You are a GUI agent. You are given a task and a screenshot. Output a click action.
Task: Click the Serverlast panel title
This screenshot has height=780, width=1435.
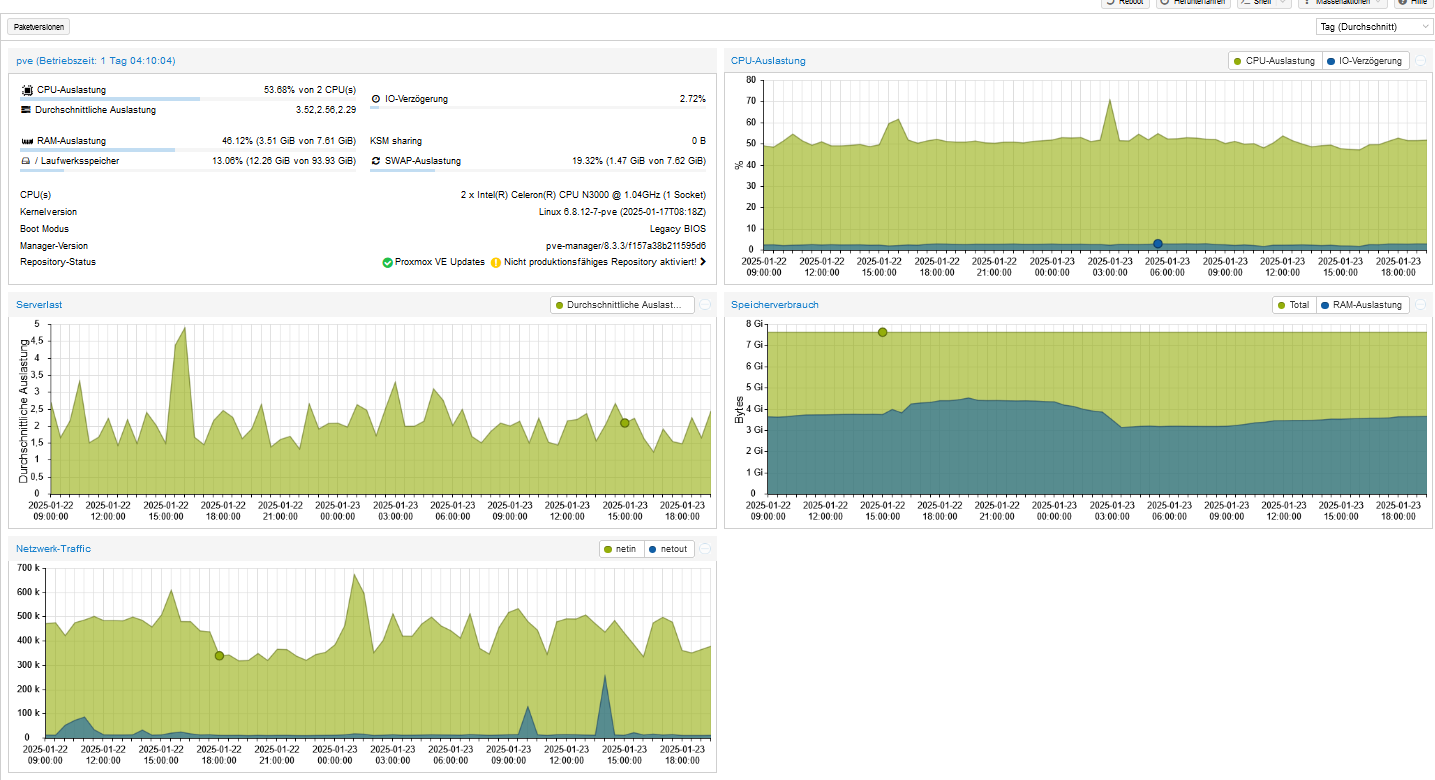[39, 304]
